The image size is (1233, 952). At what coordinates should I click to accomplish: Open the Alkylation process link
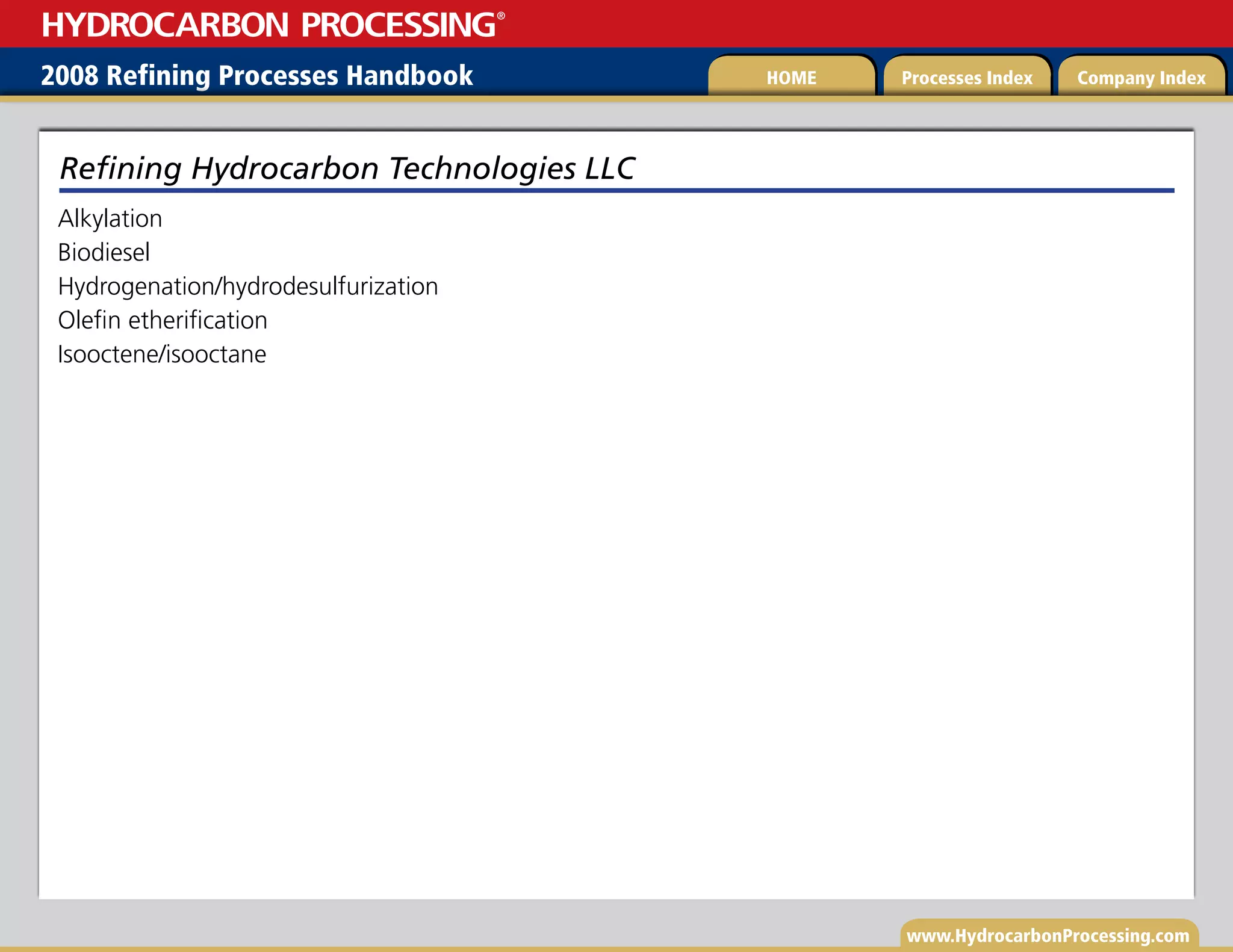click(x=110, y=219)
